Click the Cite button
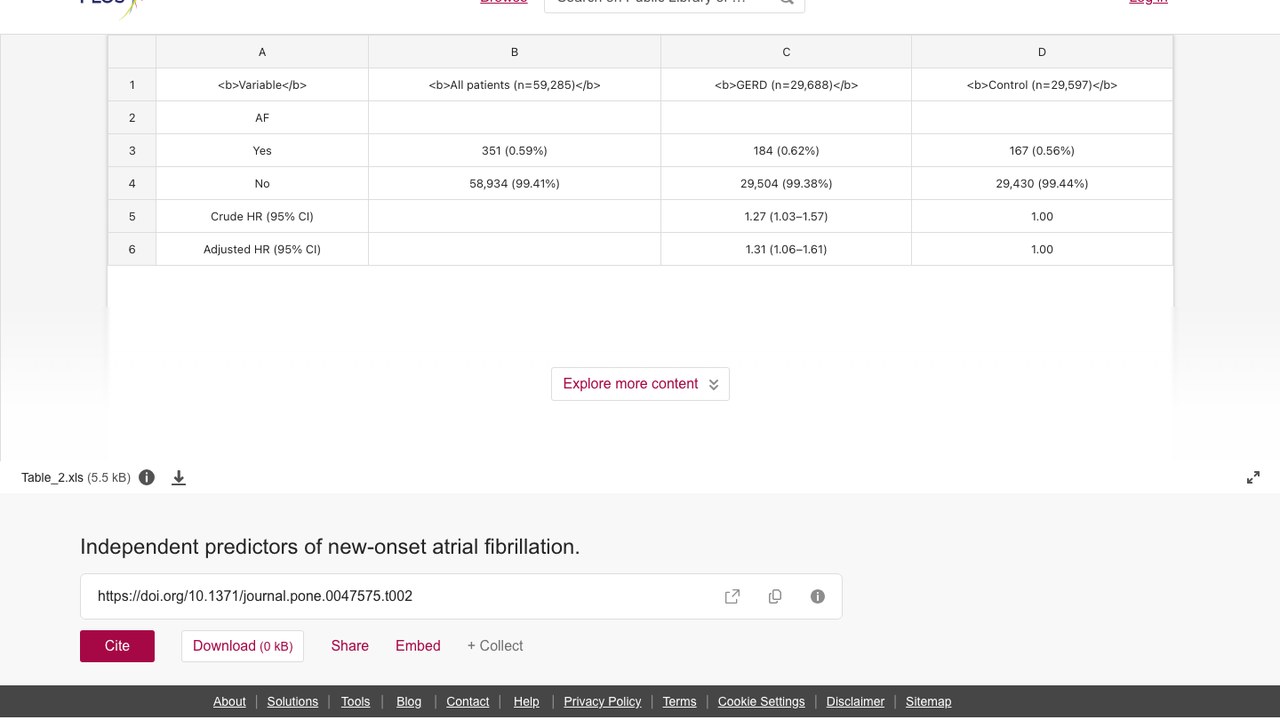This screenshot has height=720, width=1280. [117, 646]
